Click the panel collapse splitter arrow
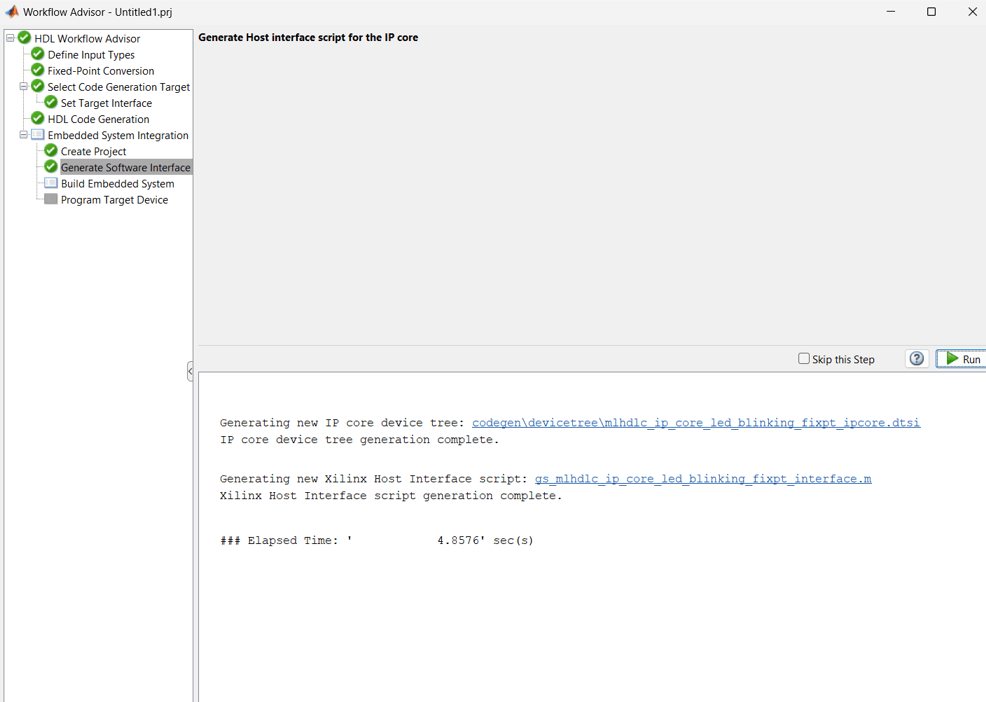This screenshot has width=986, height=702. click(189, 371)
